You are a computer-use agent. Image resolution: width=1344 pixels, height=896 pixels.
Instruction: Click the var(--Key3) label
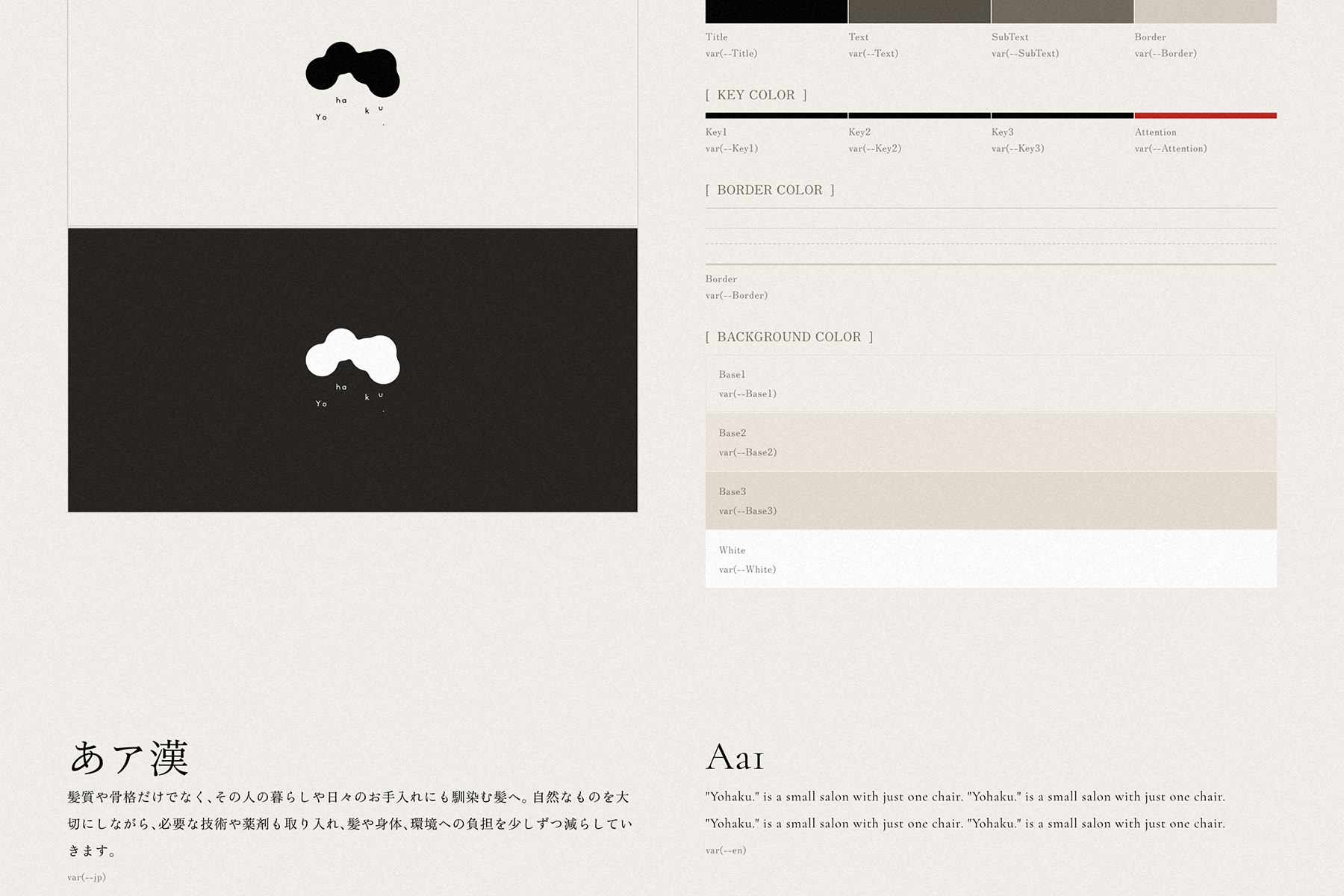(1018, 149)
